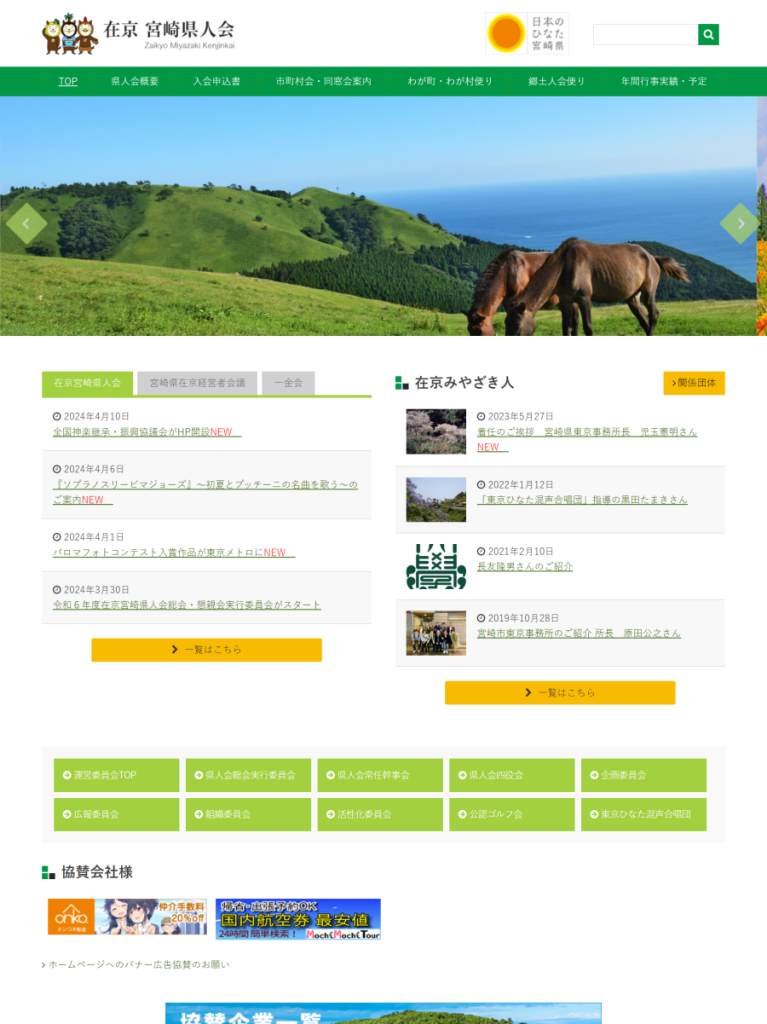The image size is (767, 1024).
Task: Open the 運営委員会TOP green button
Action: pyautogui.click(x=116, y=775)
